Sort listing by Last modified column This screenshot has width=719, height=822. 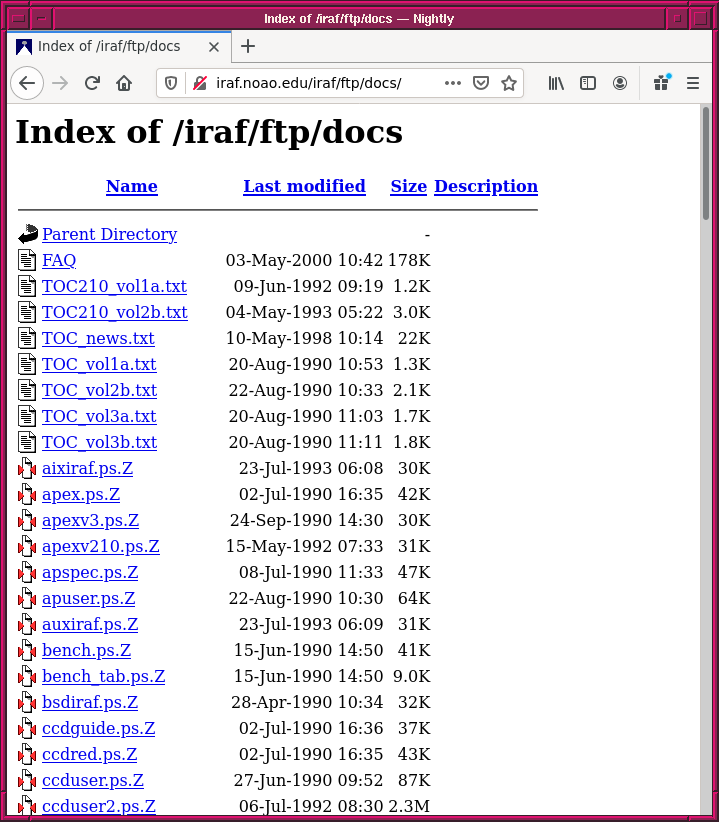[x=304, y=186]
